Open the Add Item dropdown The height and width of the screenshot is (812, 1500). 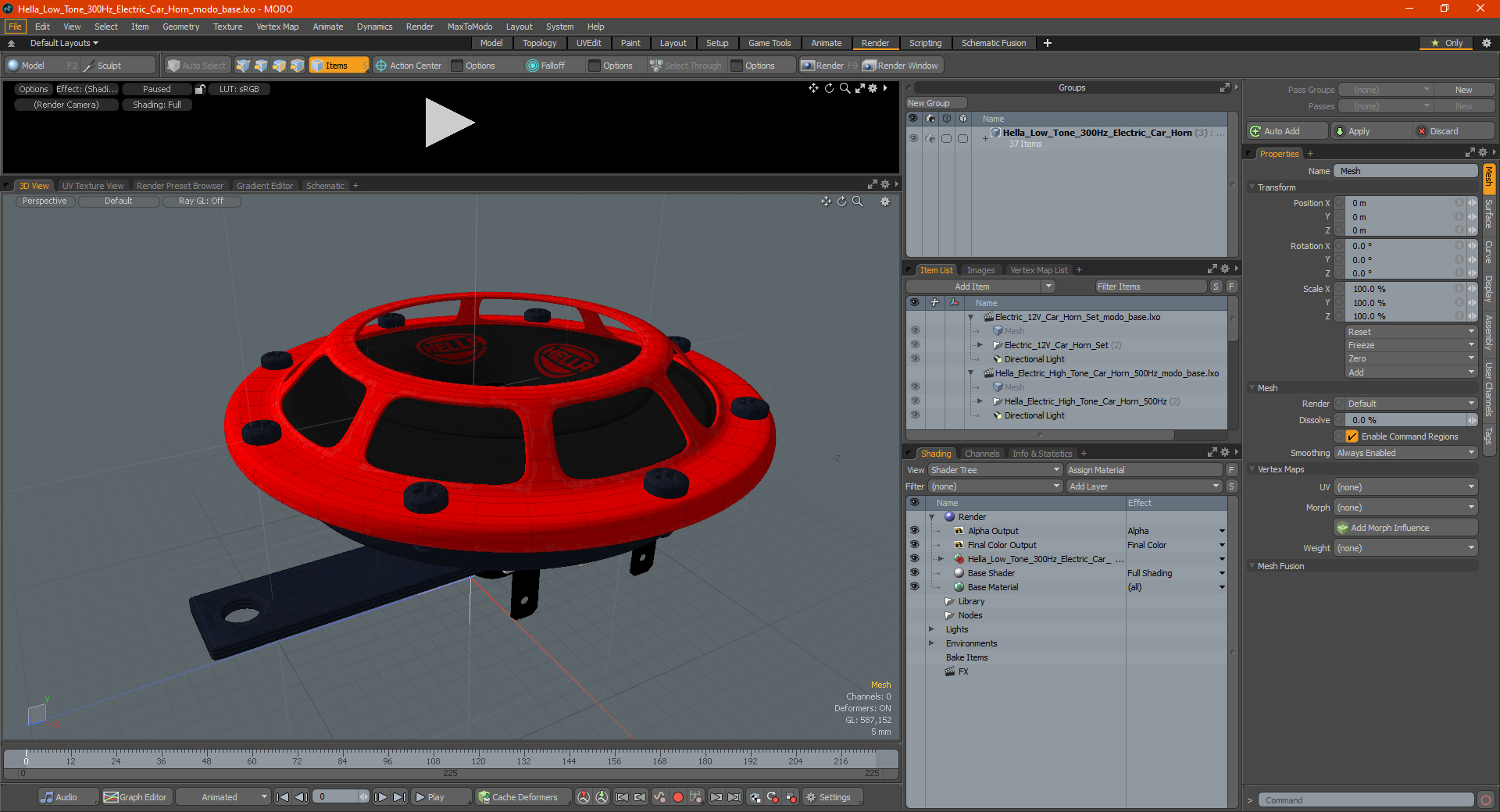pos(980,287)
